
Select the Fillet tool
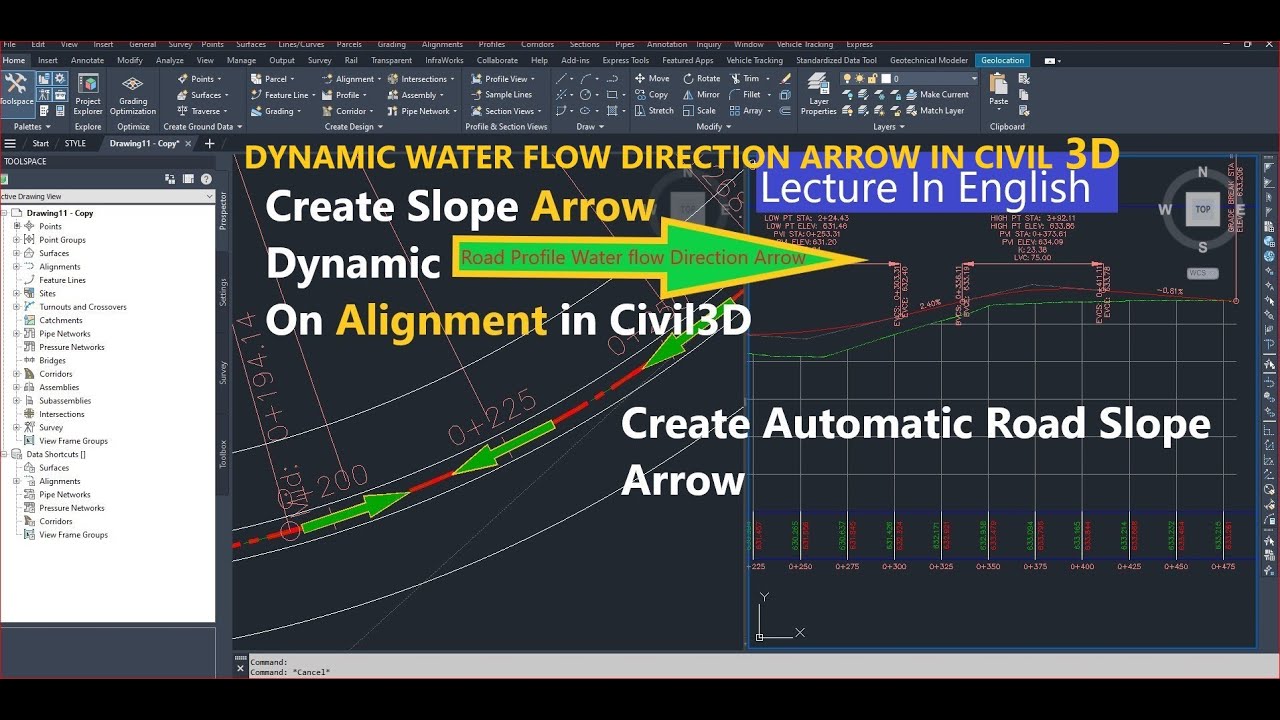point(746,95)
